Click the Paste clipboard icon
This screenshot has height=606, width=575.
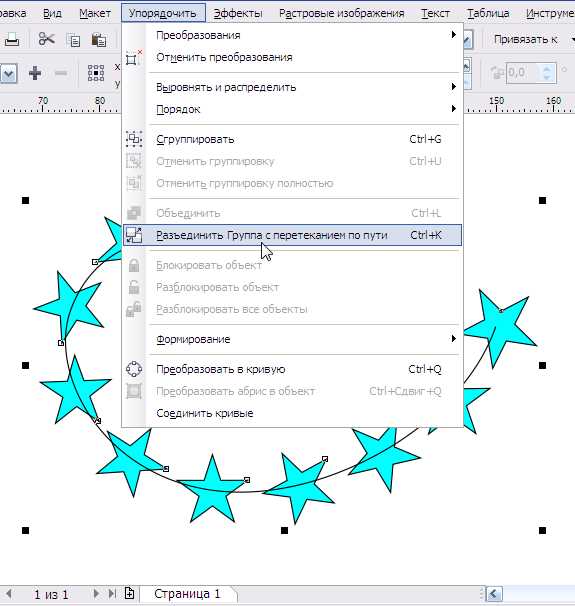click(99, 40)
